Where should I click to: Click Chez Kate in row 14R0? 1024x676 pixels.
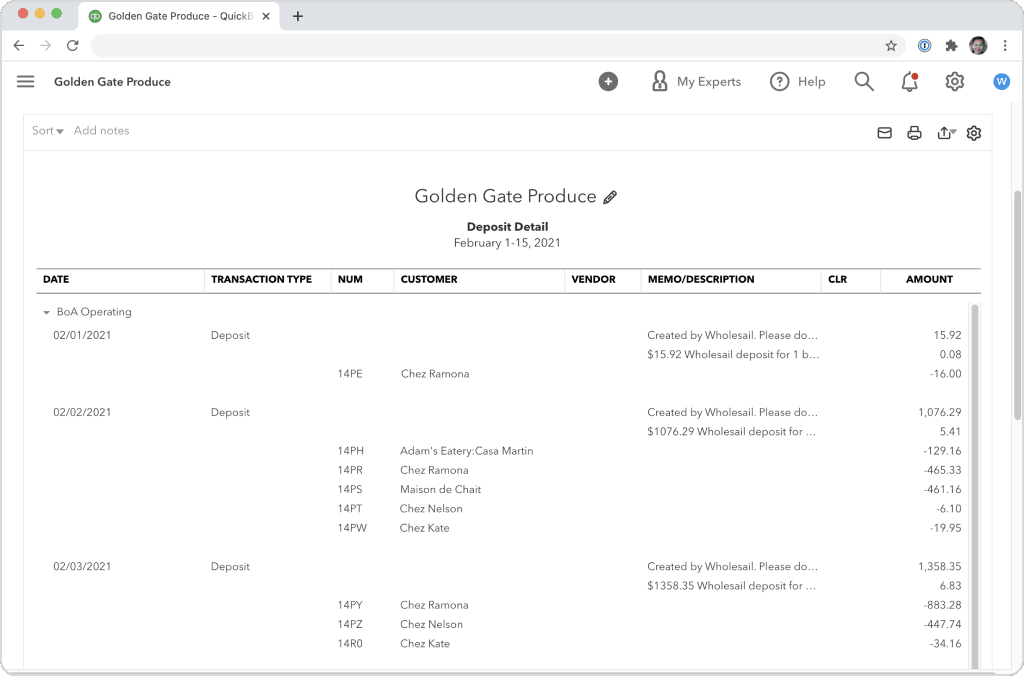(x=424, y=644)
